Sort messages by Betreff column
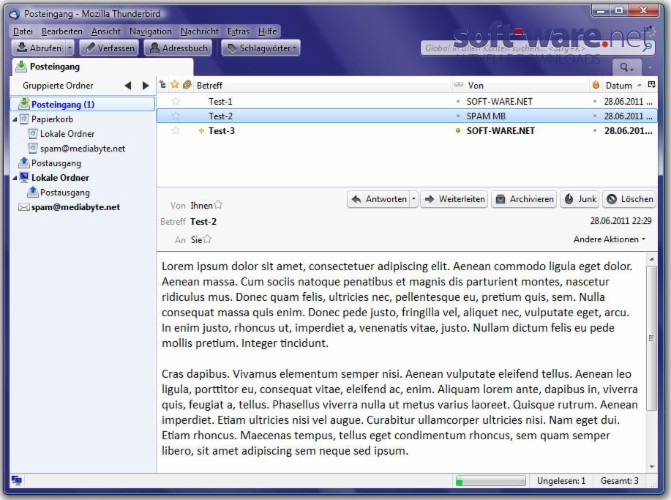The image size is (671, 500). coord(323,86)
